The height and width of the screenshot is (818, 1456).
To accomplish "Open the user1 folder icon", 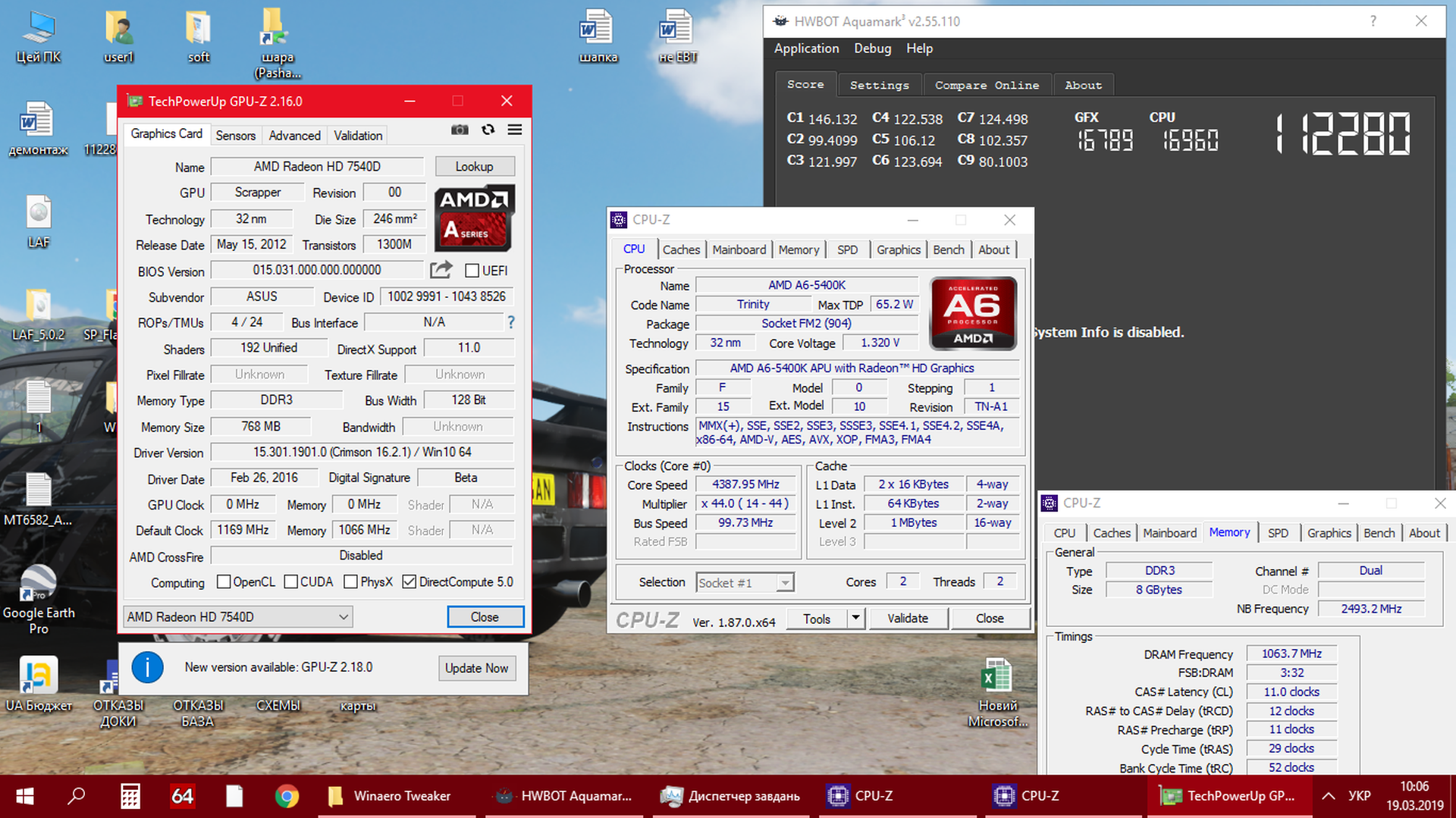I will 118,36.
